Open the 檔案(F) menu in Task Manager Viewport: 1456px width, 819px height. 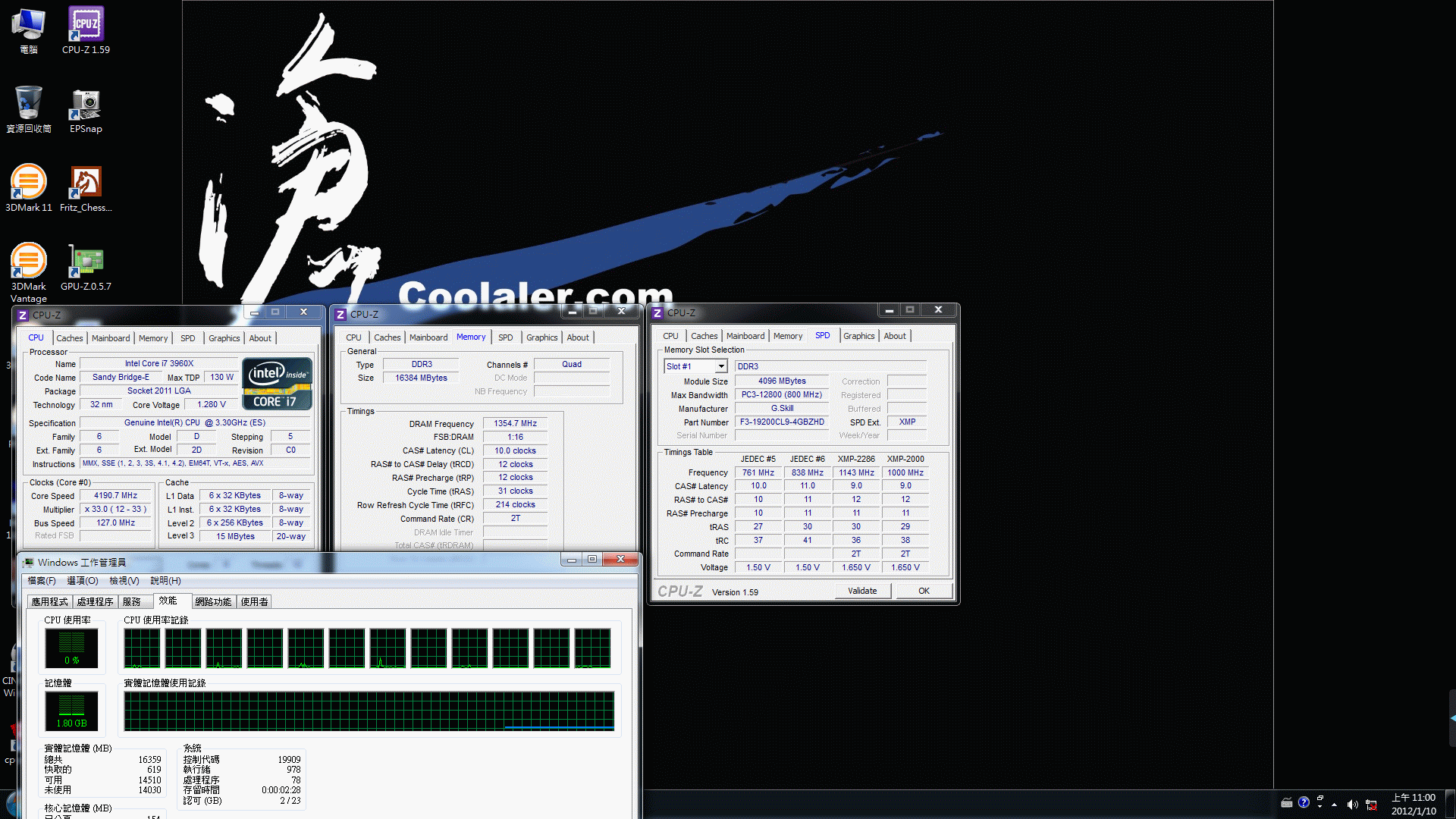click(x=42, y=581)
